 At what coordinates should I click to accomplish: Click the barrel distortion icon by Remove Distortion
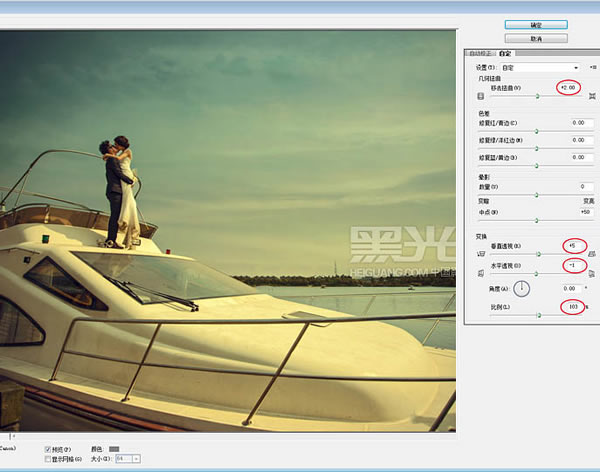(x=481, y=96)
